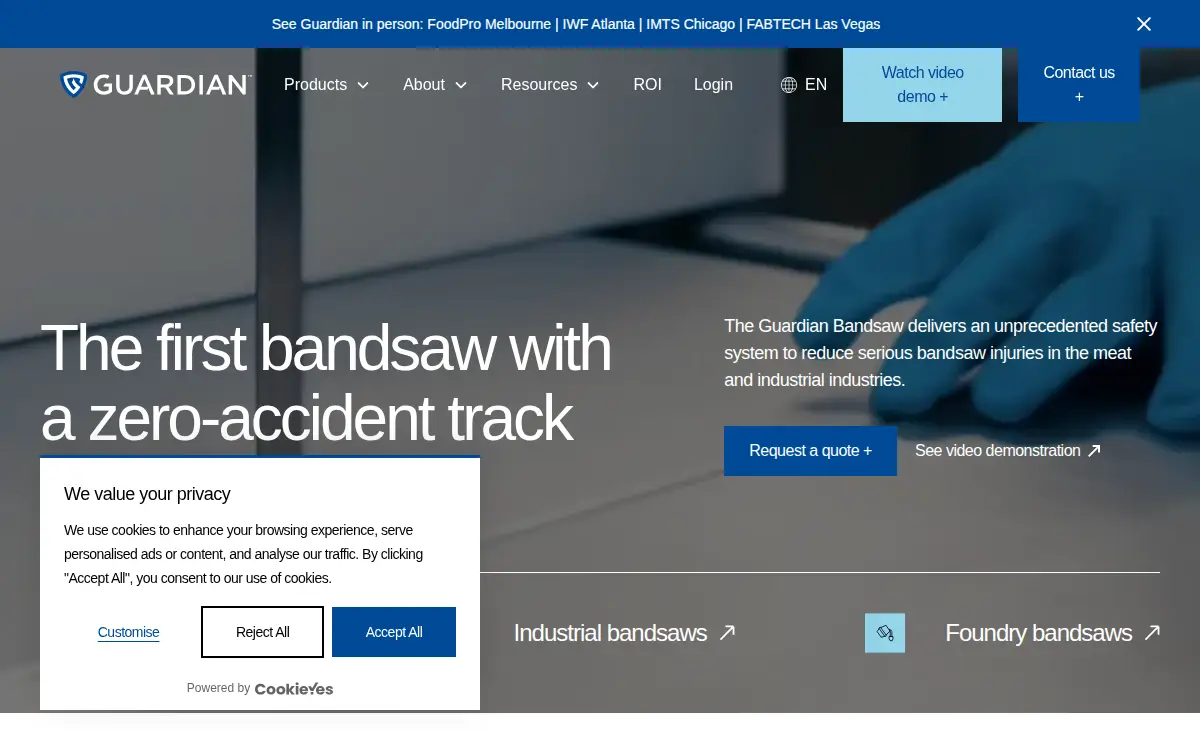Go to the ROI page
This screenshot has height=750, width=1200.
(647, 85)
